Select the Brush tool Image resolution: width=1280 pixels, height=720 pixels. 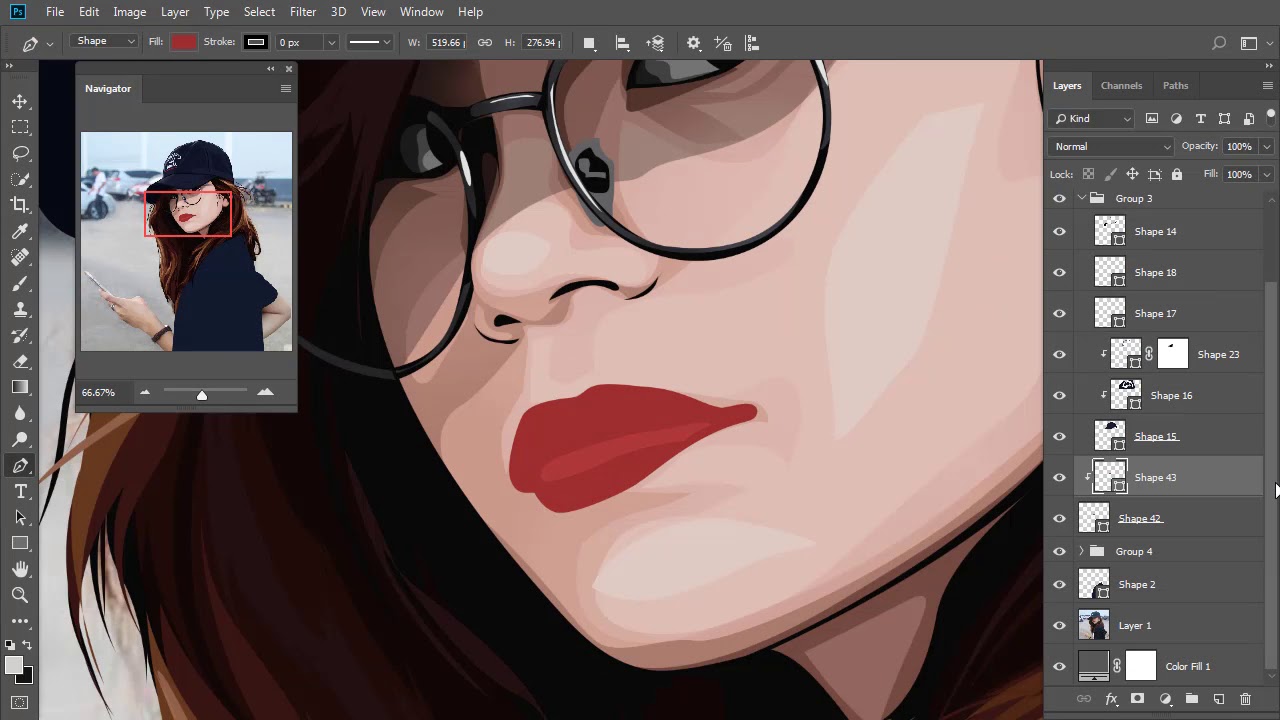(20, 284)
